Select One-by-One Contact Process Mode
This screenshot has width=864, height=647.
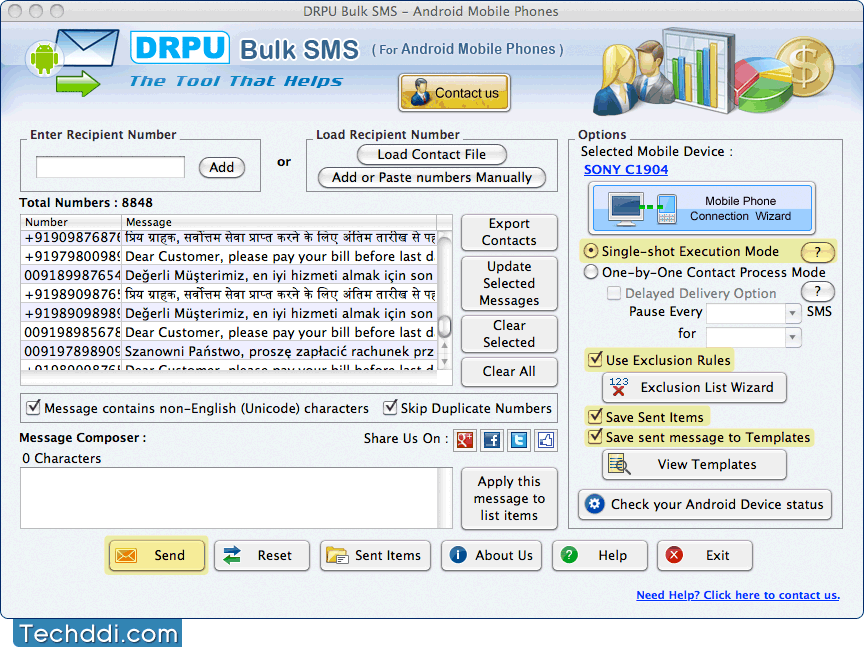pyautogui.click(x=590, y=272)
